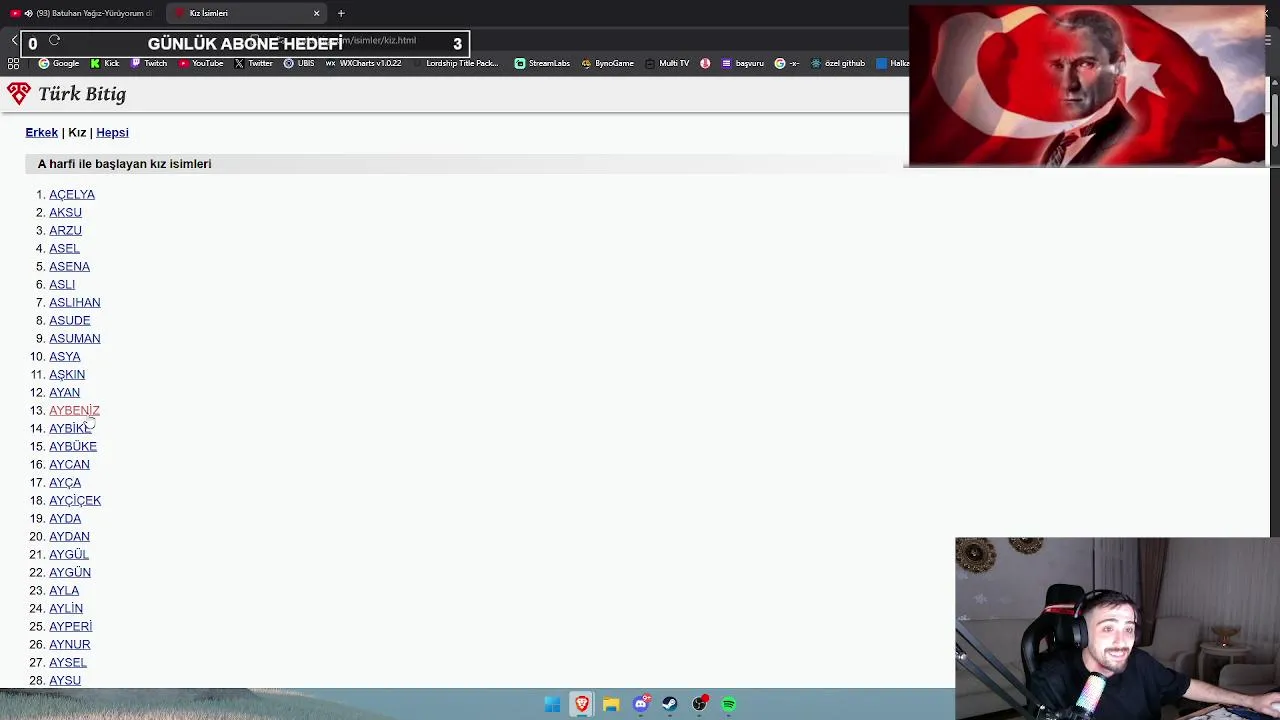Open the AYPERİ name link
Viewport: 1280px width, 720px height.
(70, 626)
